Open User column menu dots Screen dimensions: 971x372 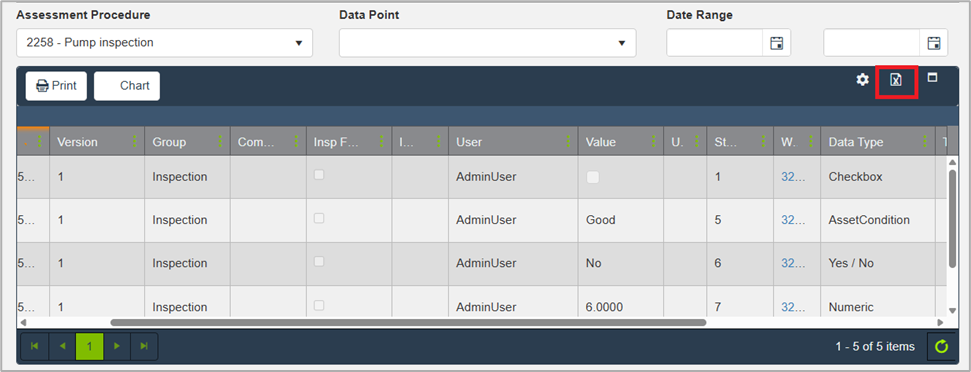click(568, 142)
